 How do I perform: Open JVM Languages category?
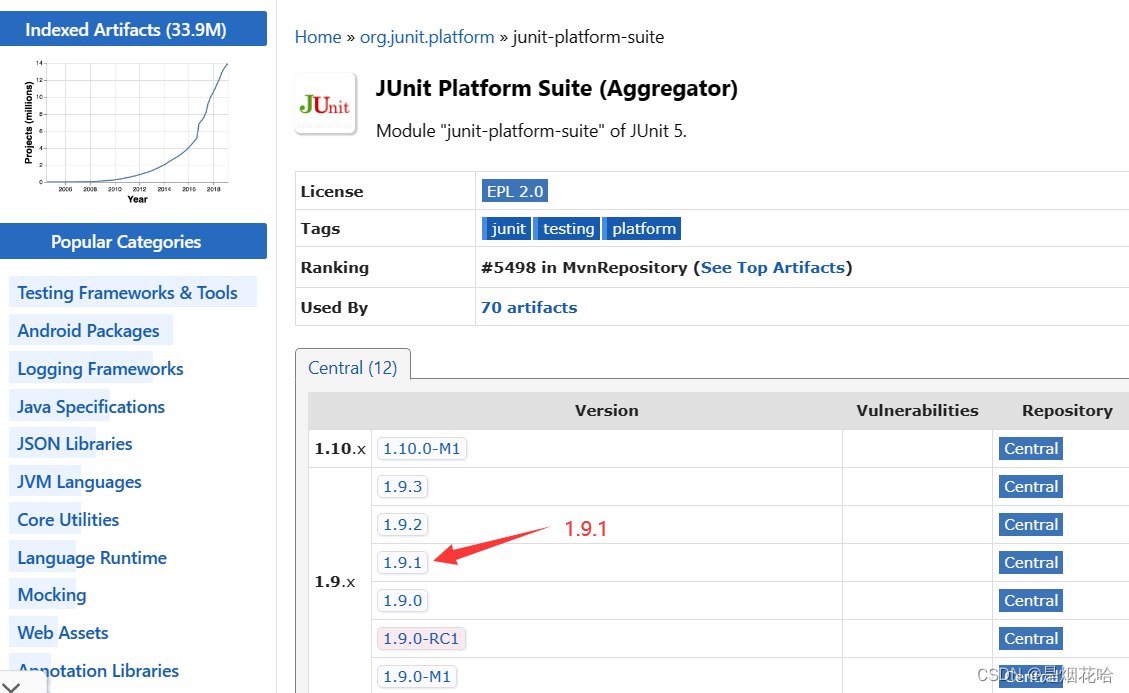79,482
